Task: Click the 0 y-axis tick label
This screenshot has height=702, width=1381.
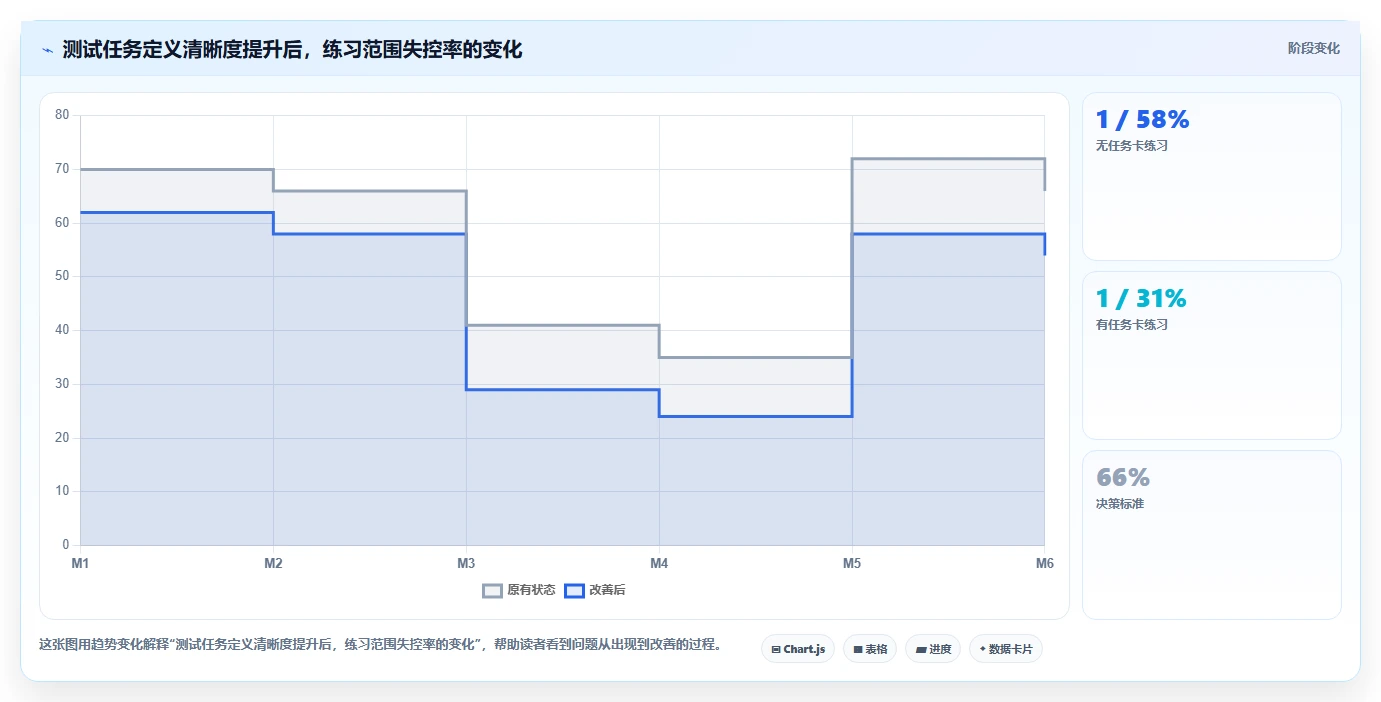Action: tap(66, 545)
